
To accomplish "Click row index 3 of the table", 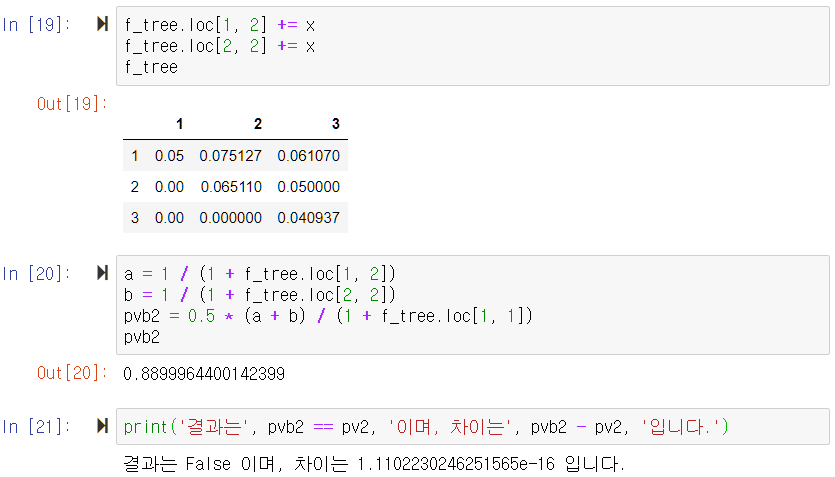I will tap(135, 218).
